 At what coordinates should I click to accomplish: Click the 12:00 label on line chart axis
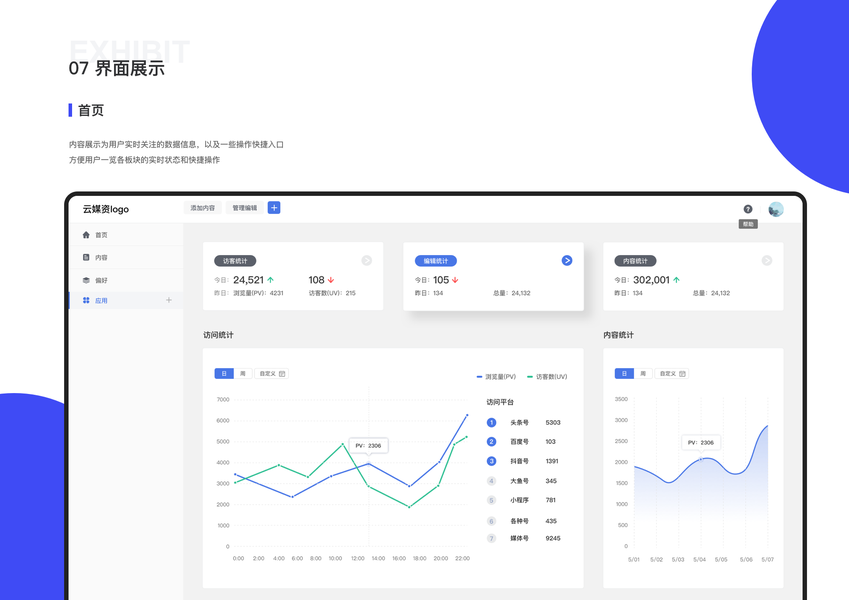pyautogui.click(x=357, y=558)
